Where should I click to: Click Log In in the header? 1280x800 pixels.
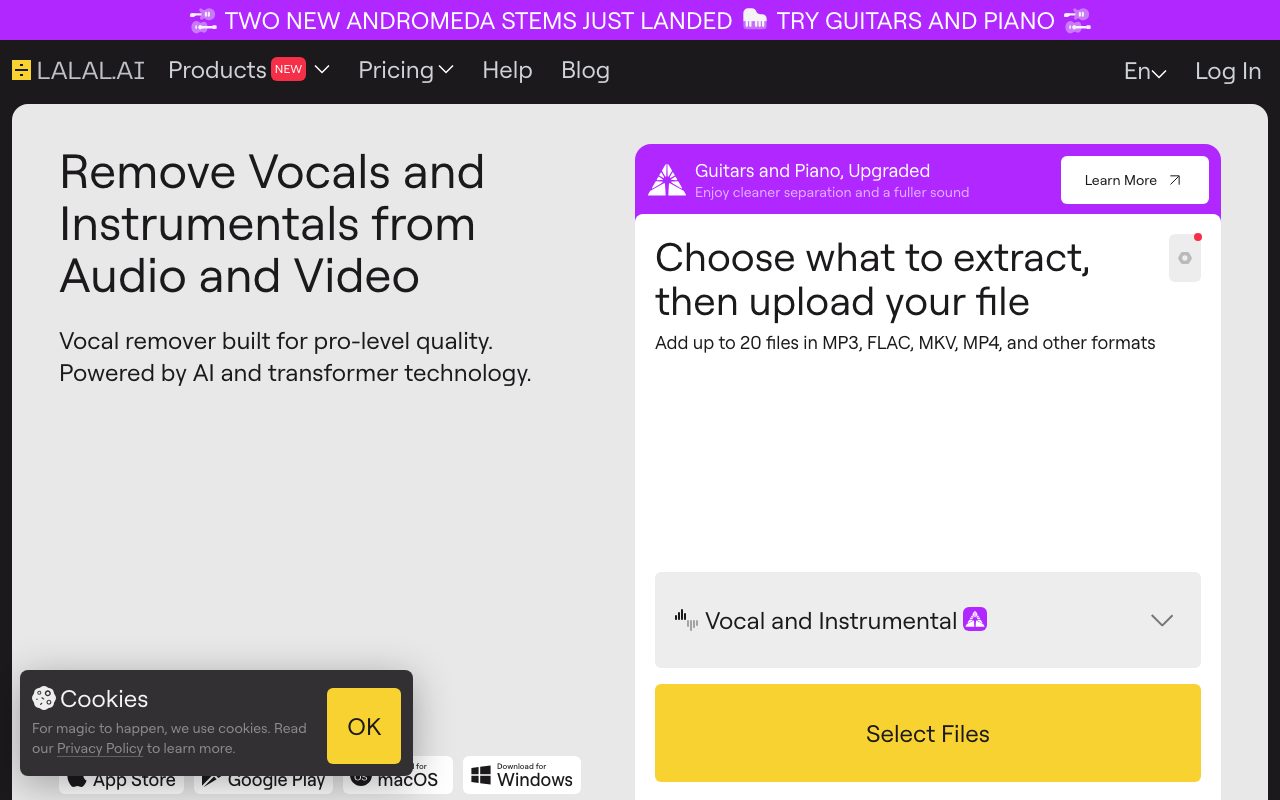click(1228, 71)
